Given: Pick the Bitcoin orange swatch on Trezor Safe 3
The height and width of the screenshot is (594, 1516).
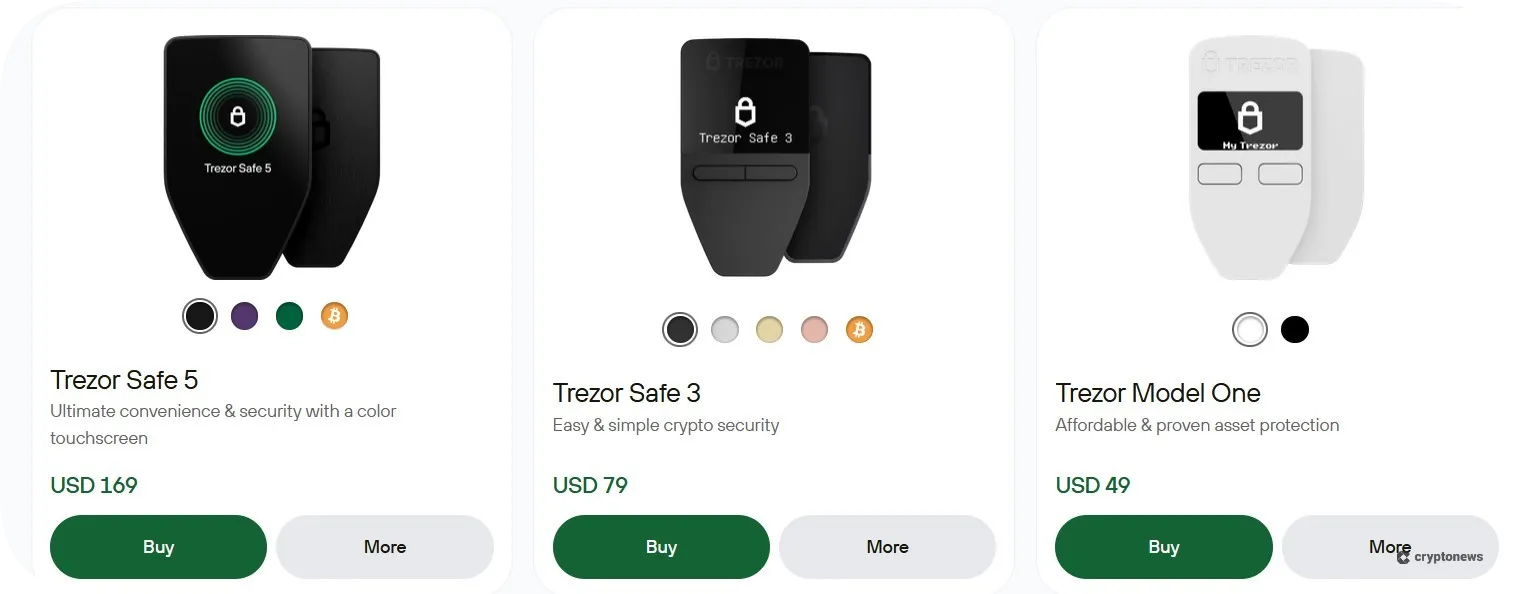Looking at the screenshot, I should pos(859,329).
